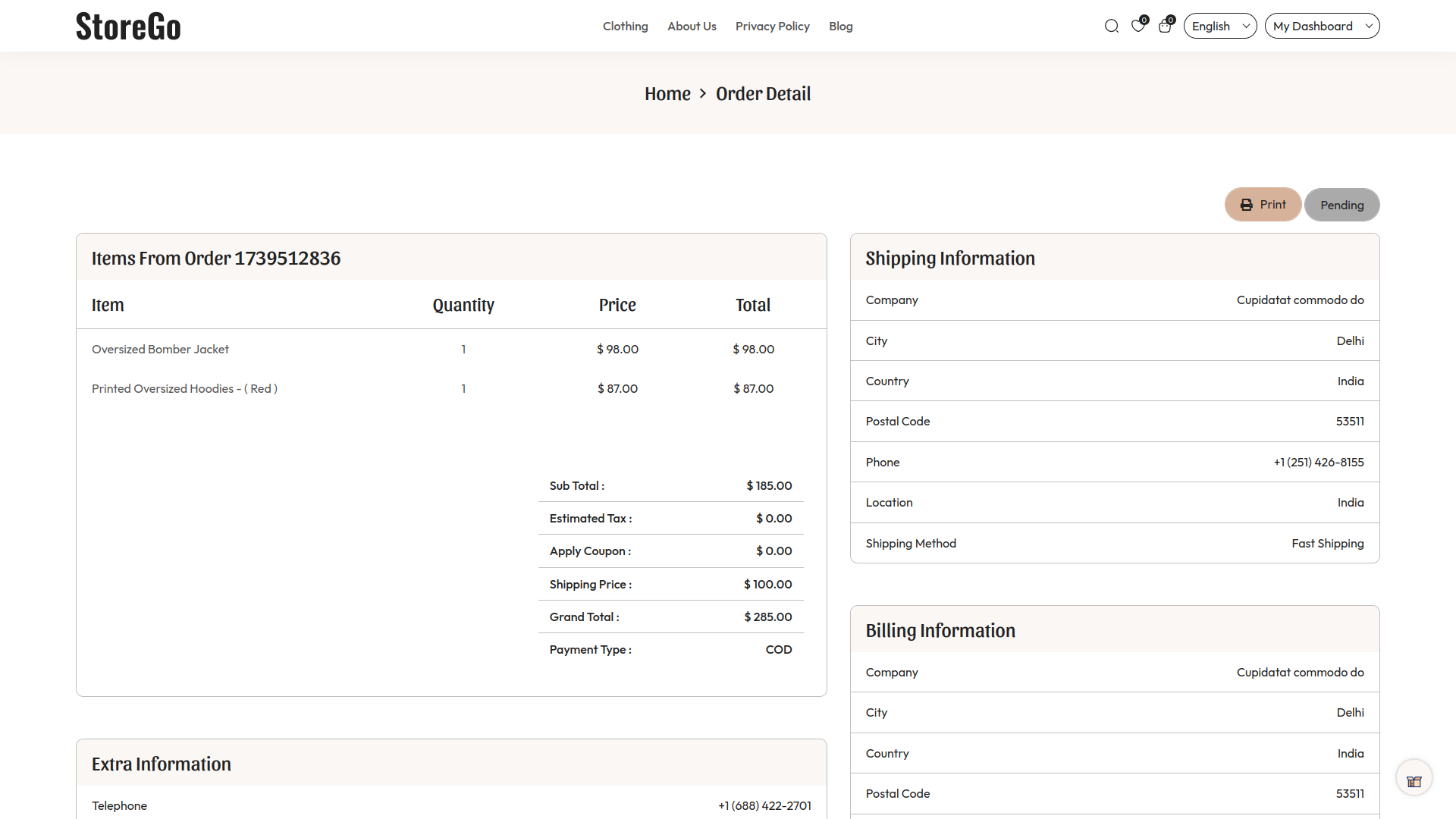The height and width of the screenshot is (819, 1456).
Task: Open the wishlist heart icon
Action: pos(1137,25)
